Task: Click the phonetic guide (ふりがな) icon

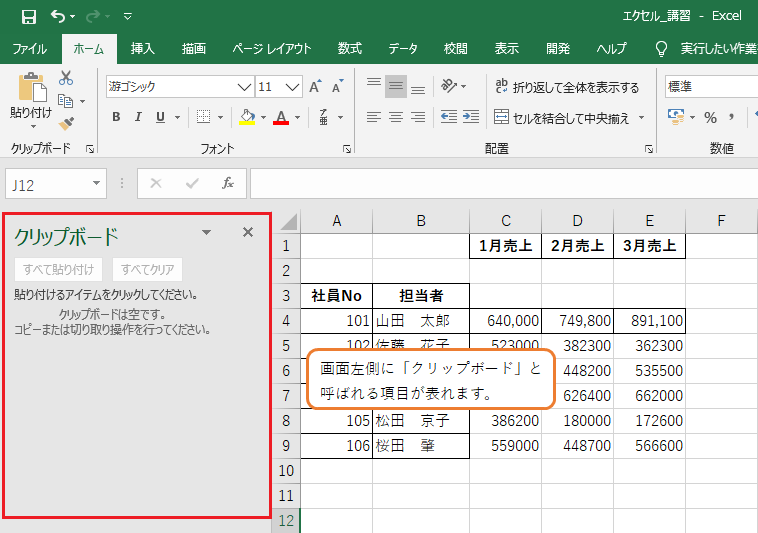Action: tap(324, 117)
